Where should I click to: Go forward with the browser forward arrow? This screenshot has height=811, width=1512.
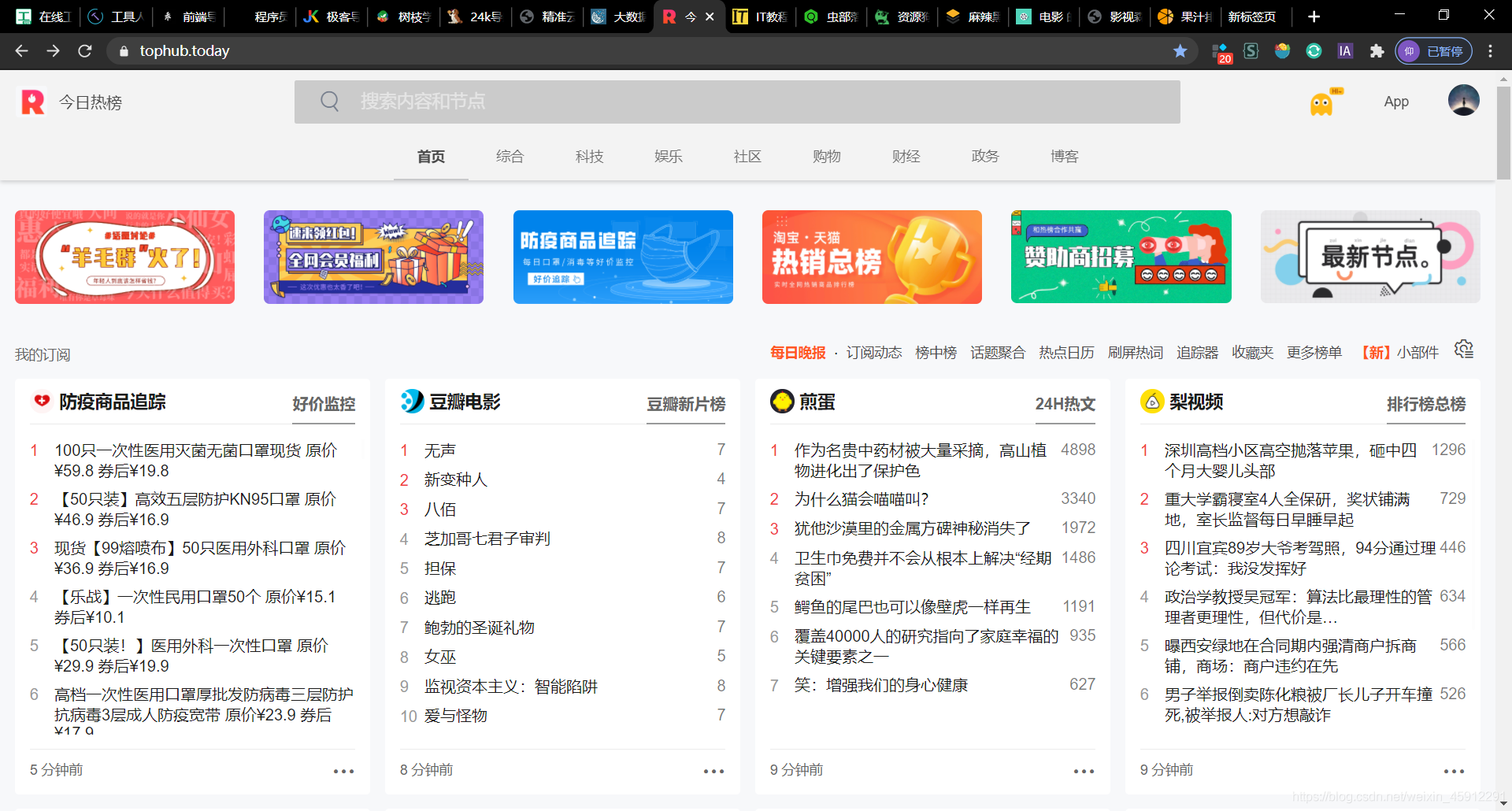point(53,51)
